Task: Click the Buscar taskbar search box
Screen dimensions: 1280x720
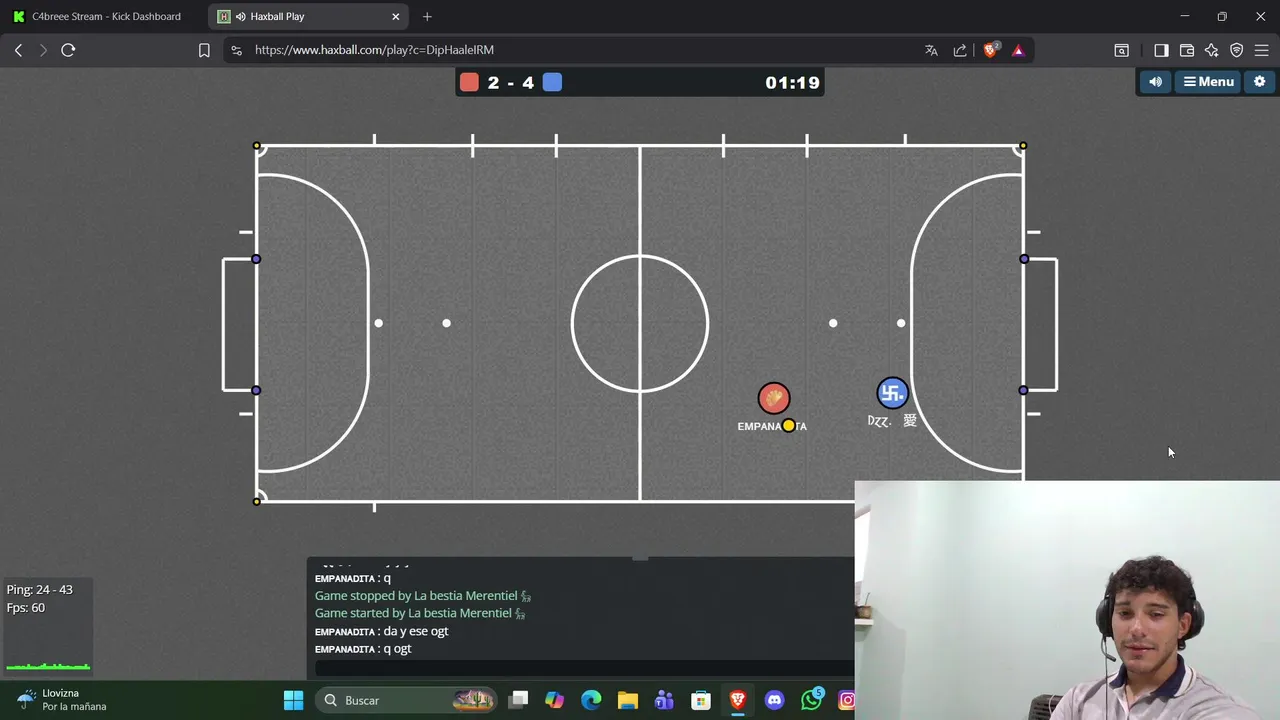Action: pos(408,700)
